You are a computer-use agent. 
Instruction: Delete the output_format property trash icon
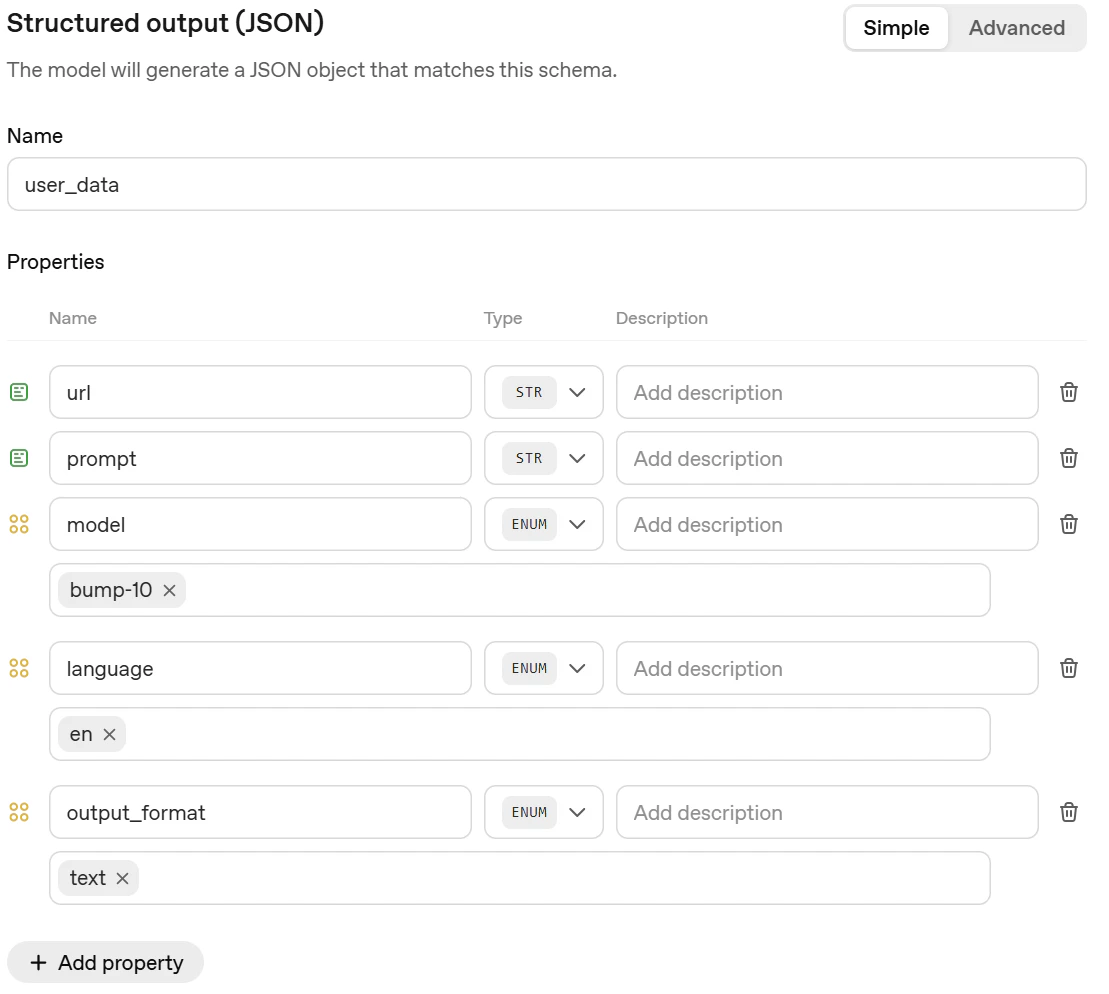pyautogui.click(x=1068, y=811)
